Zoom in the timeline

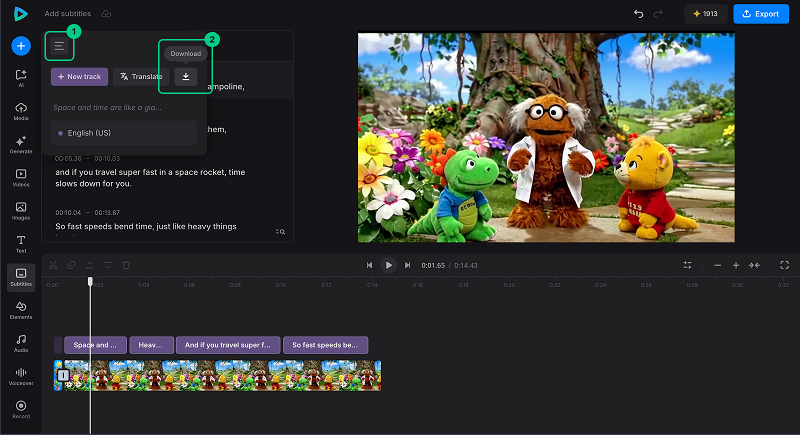click(736, 265)
